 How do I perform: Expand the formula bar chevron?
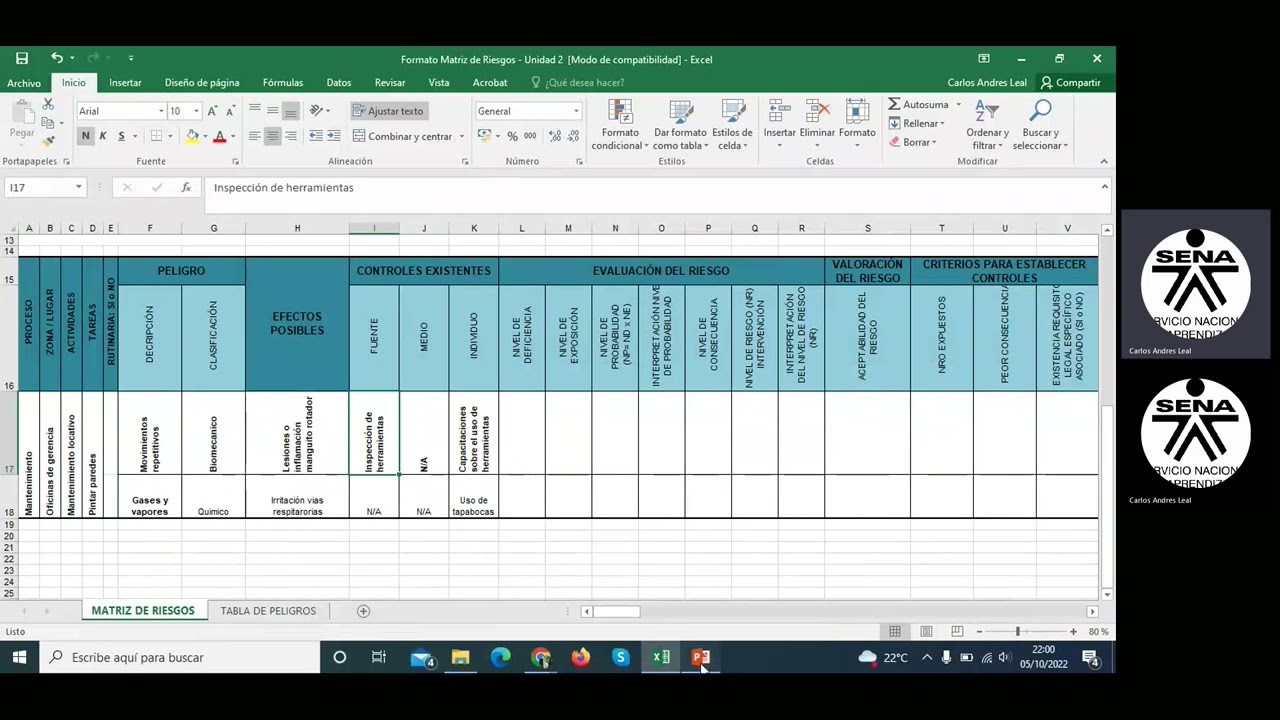(1104, 187)
